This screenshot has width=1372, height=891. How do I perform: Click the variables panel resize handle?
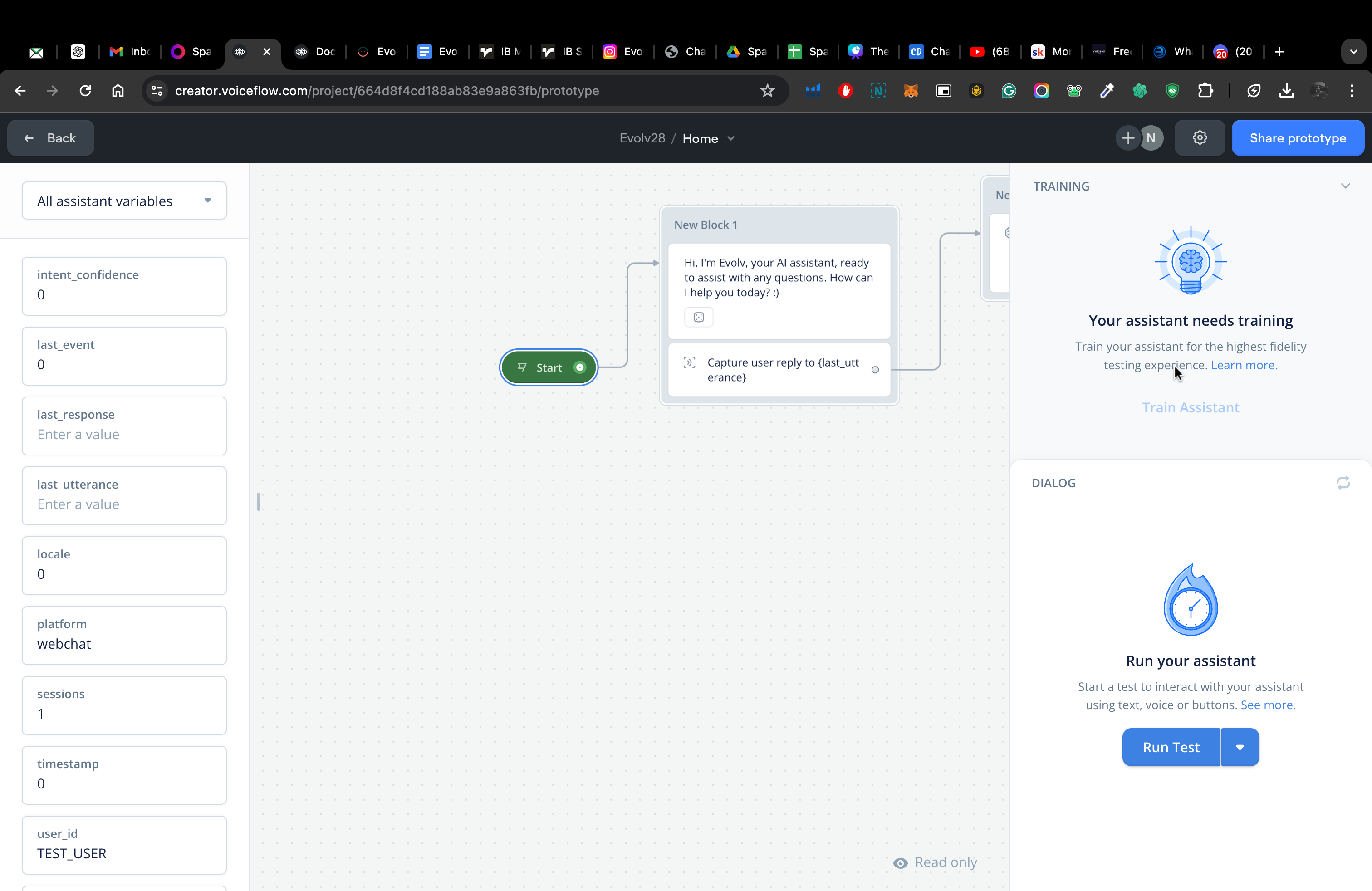point(259,501)
